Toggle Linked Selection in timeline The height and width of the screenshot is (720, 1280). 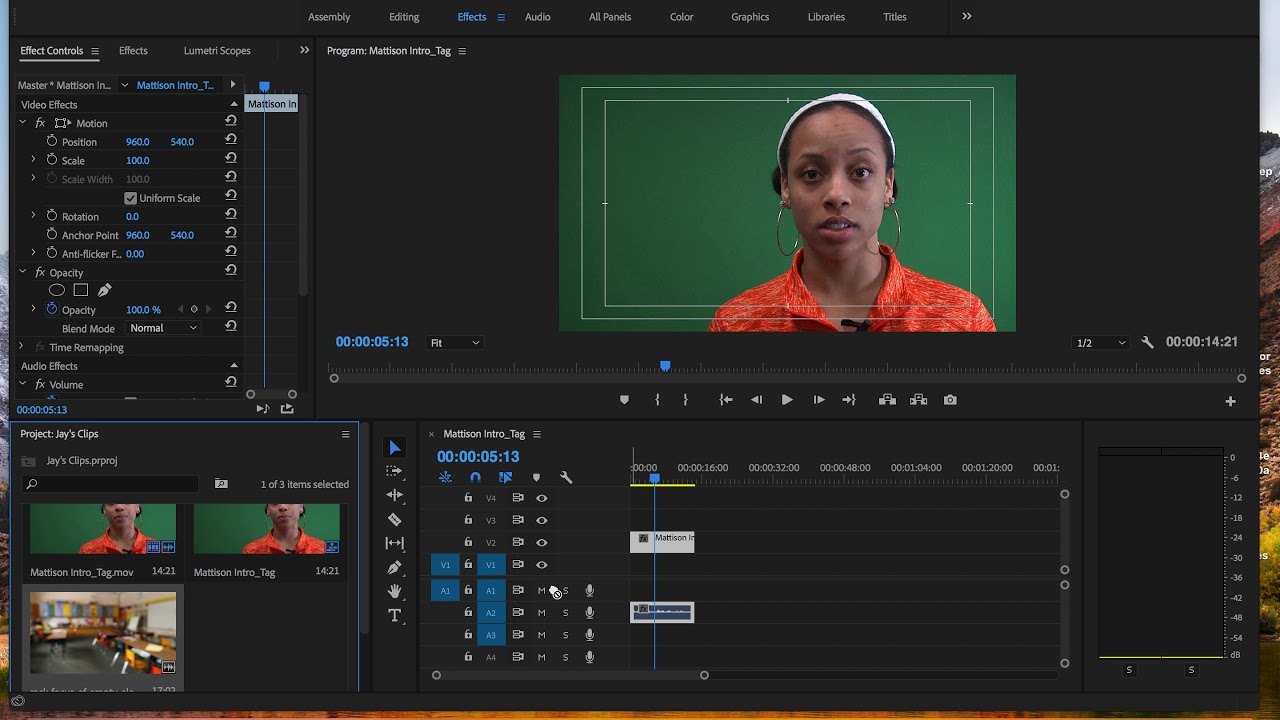pos(505,478)
